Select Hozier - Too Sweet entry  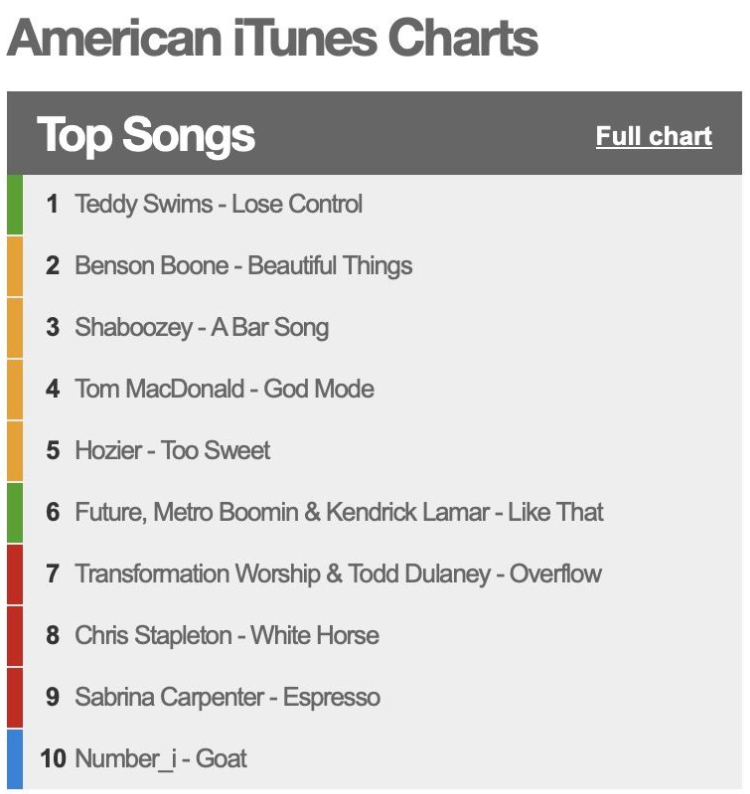pyautogui.click(x=172, y=451)
